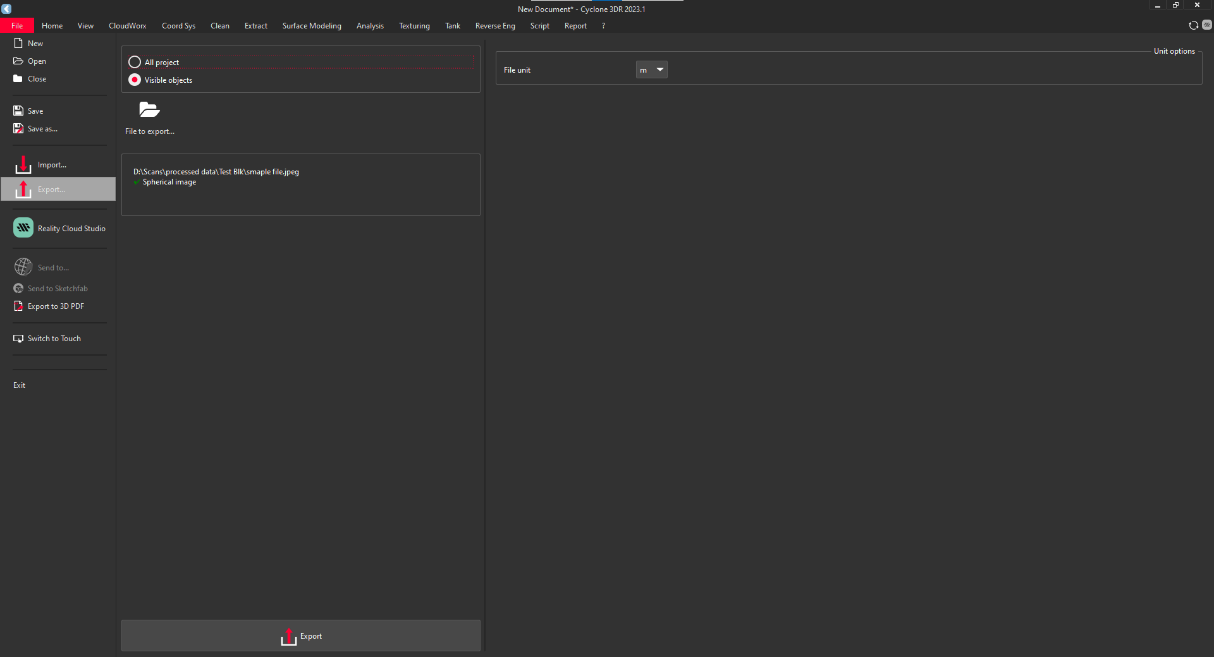This screenshot has height=657, width=1214.
Task: Open the Extract tab
Action: (256, 26)
